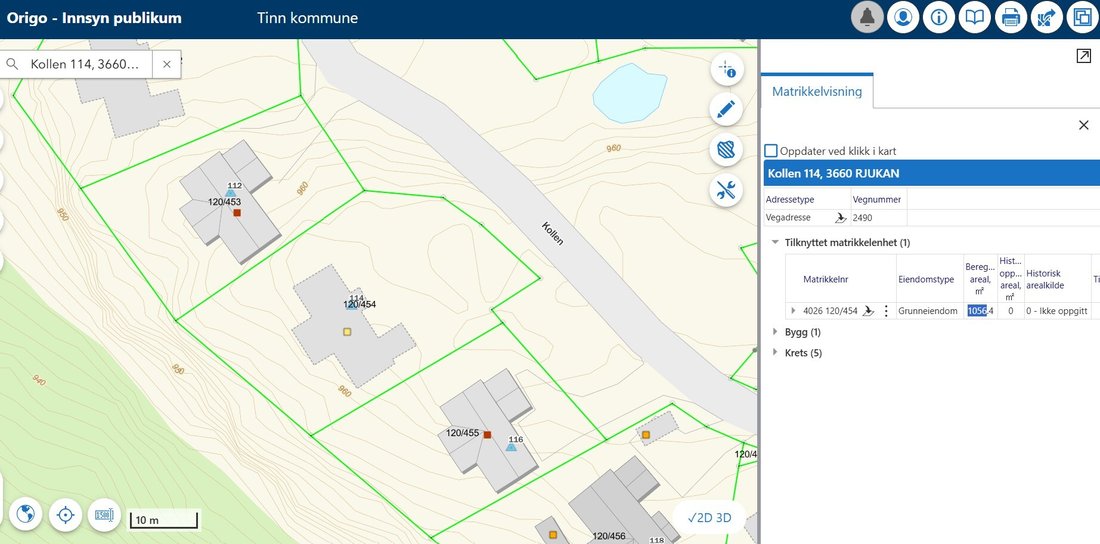Select the Matrikkelvisning tab
Viewport: 1100px width, 544px height.
pos(817,91)
